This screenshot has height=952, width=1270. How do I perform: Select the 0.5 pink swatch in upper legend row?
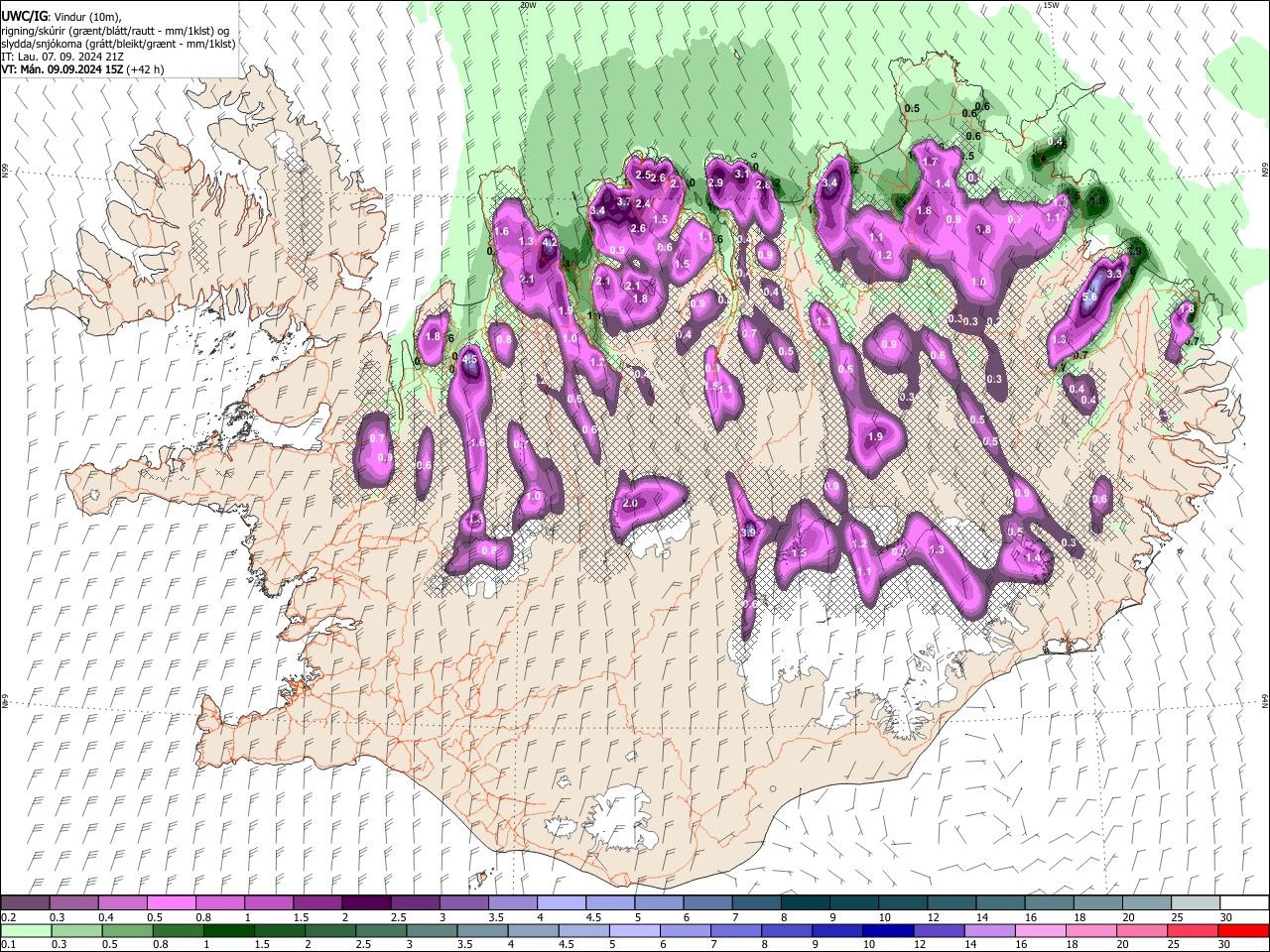pos(172,903)
